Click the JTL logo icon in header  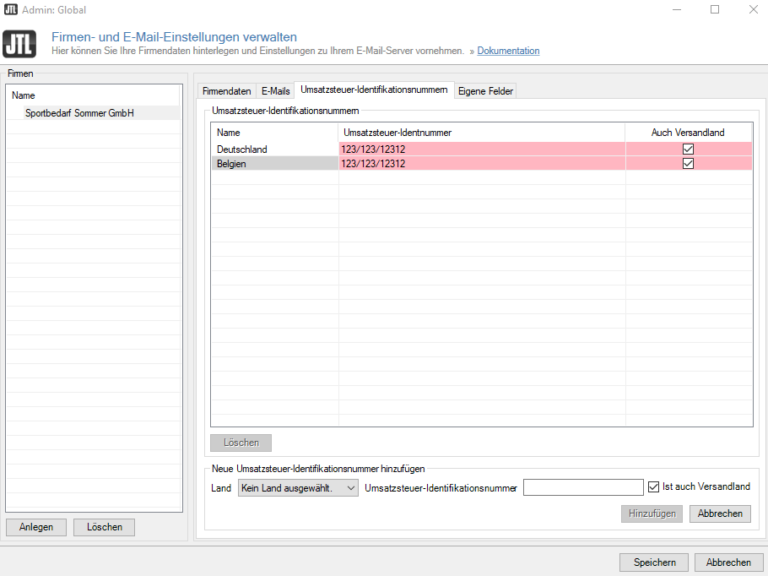click(20, 44)
